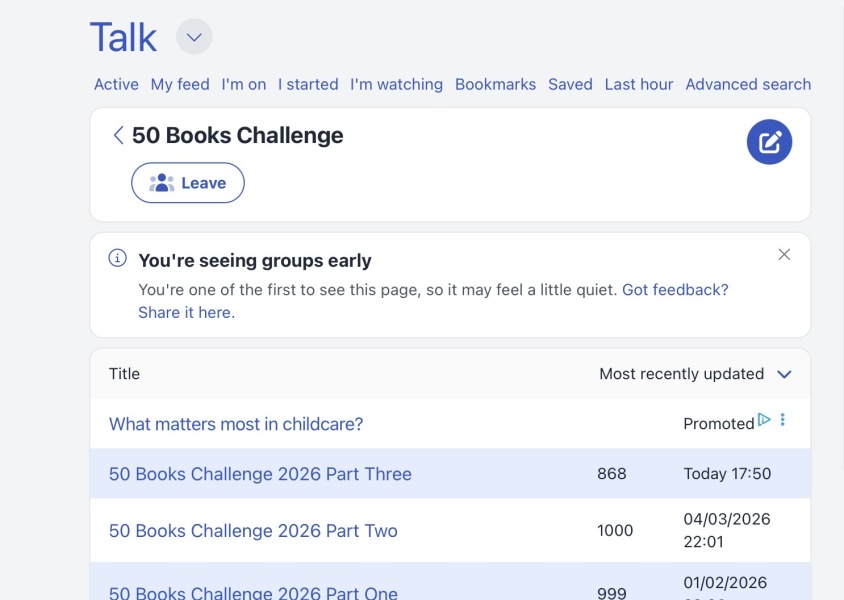Open the Talk section dropdown
This screenshot has width=844, height=600.
click(x=193, y=37)
